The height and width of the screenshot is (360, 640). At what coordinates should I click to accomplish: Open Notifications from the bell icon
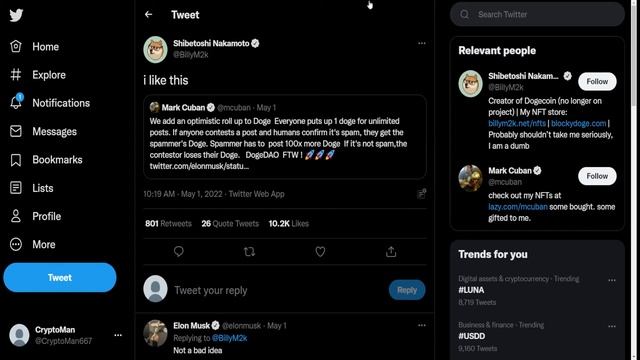point(16,102)
